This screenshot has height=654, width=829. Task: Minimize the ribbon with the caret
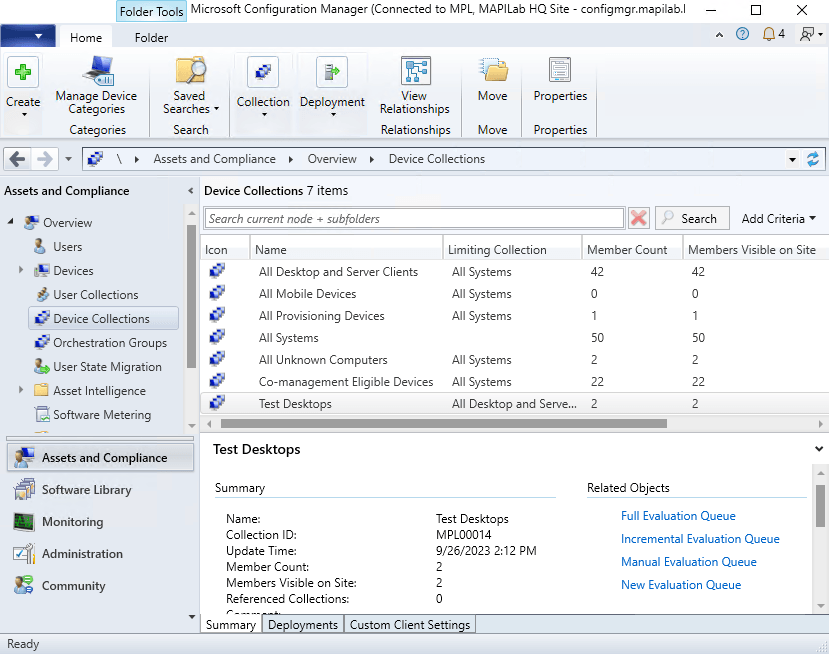click(719, 35)
